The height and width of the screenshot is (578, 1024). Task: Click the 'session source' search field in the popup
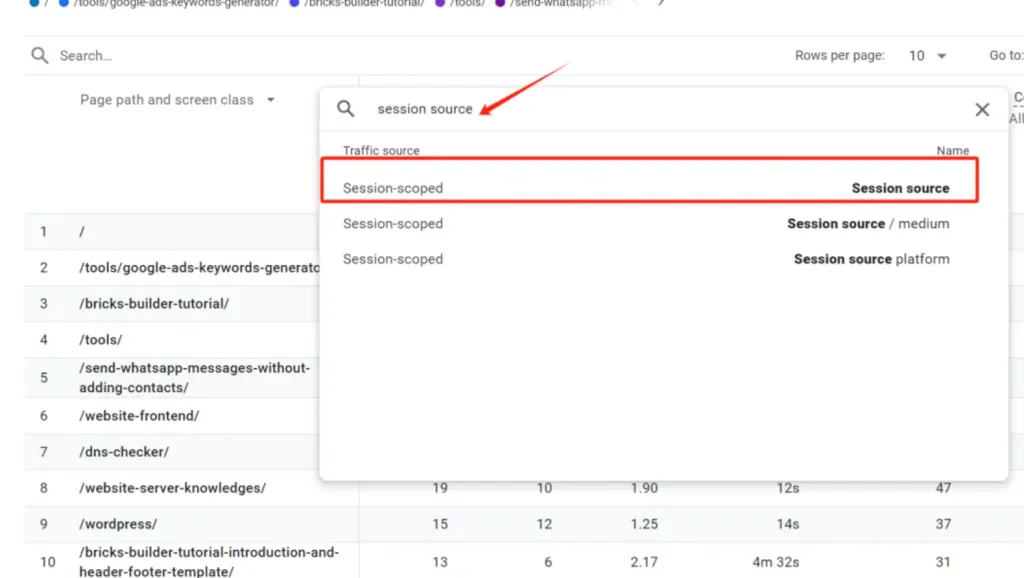pyautogui.click(x=600, y=109)
